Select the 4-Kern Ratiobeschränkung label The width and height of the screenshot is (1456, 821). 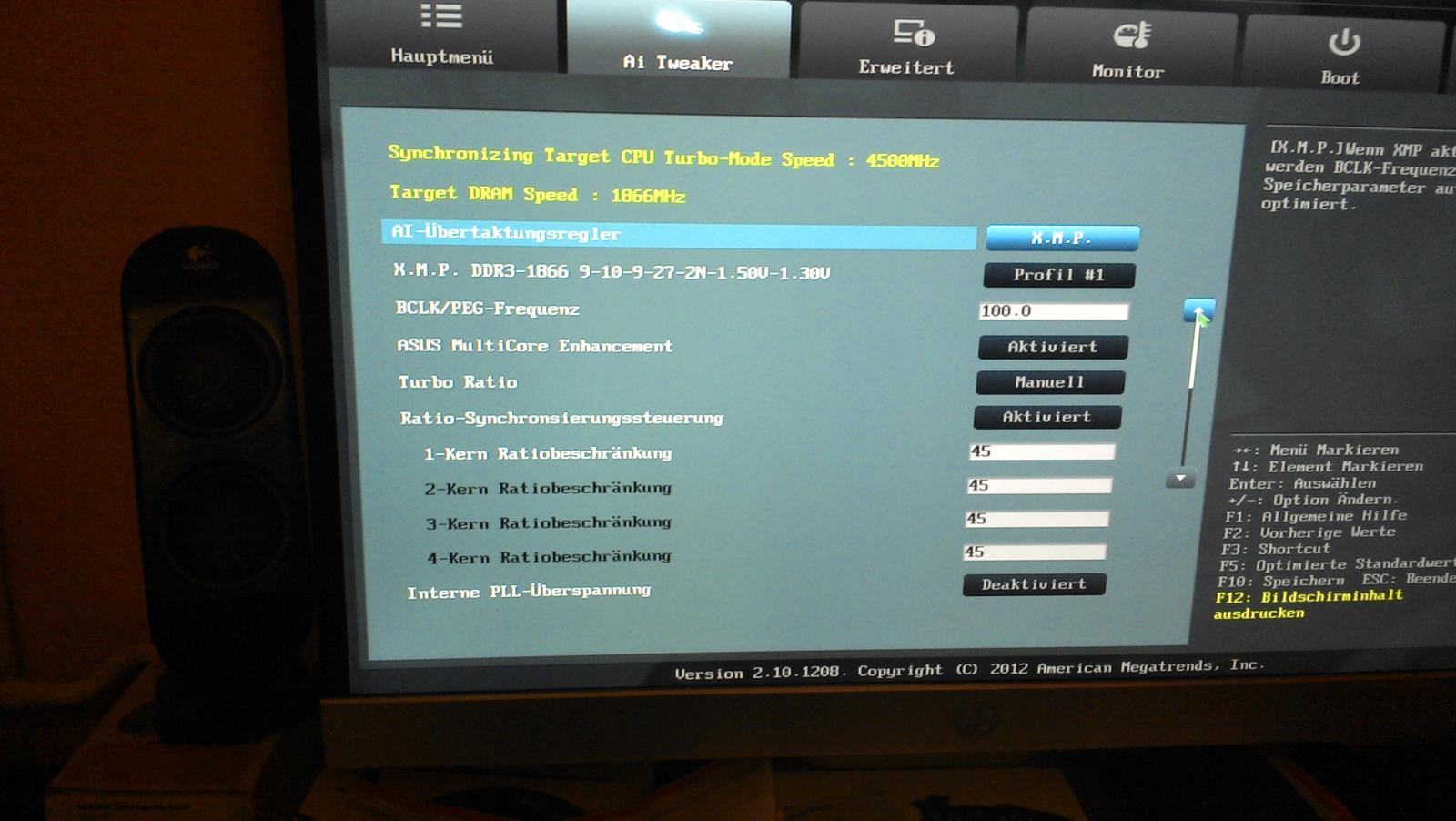[550, 557]
